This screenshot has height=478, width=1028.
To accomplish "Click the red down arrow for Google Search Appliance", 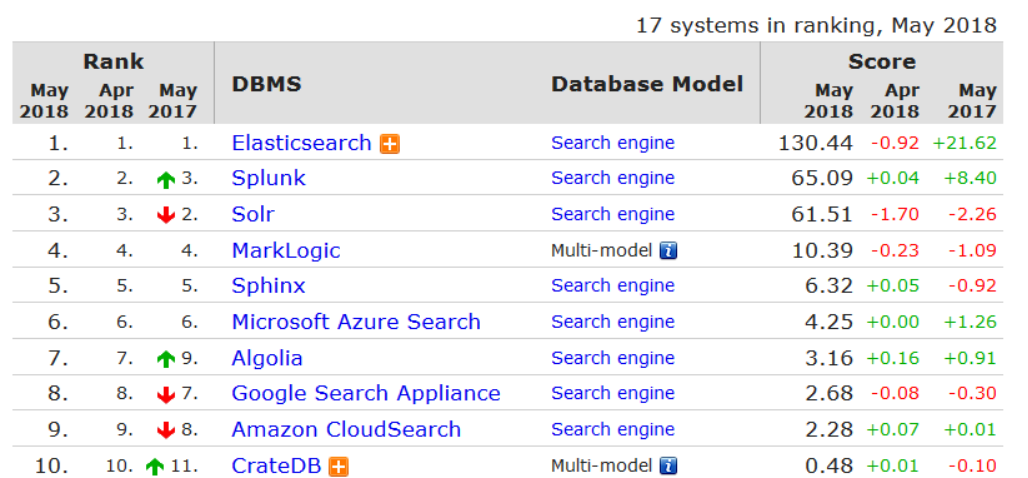I will 166,395.
